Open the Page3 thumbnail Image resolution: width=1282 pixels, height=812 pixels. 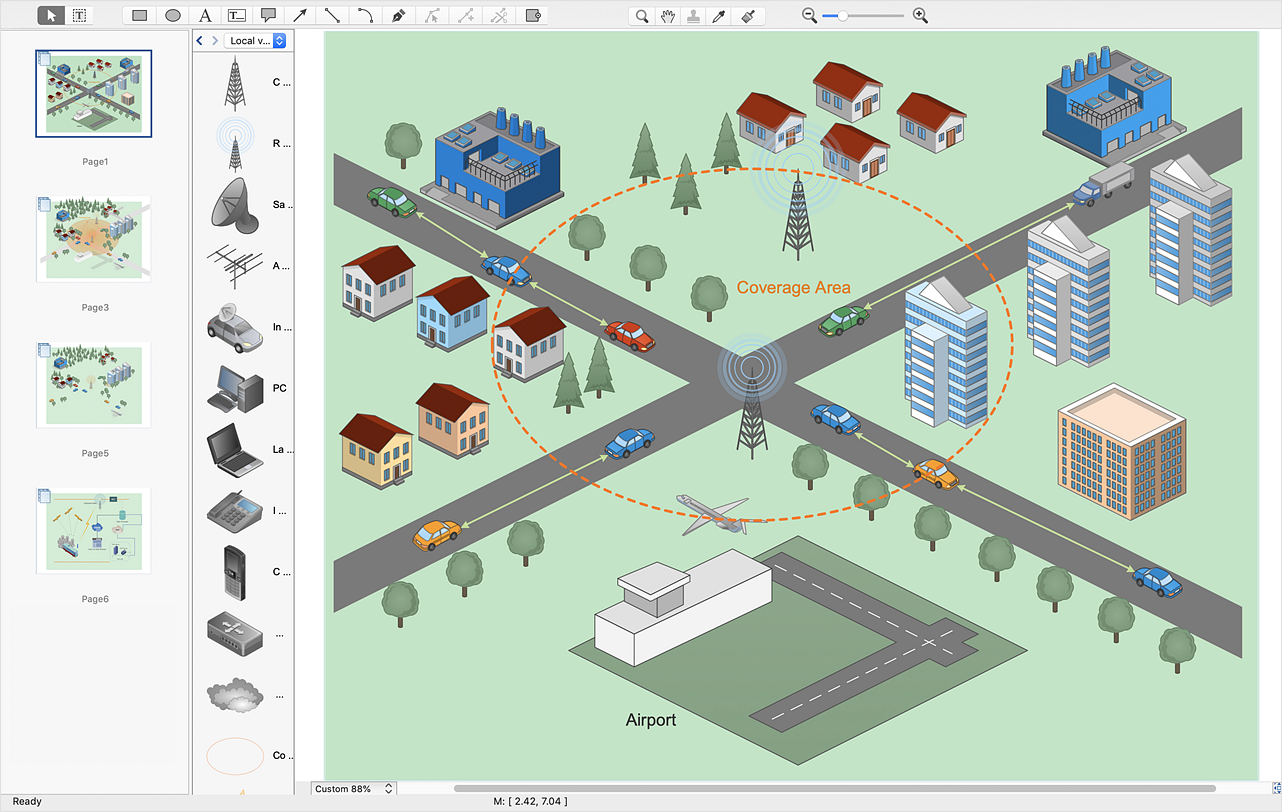pyautogui.click(x=94, y=240)
